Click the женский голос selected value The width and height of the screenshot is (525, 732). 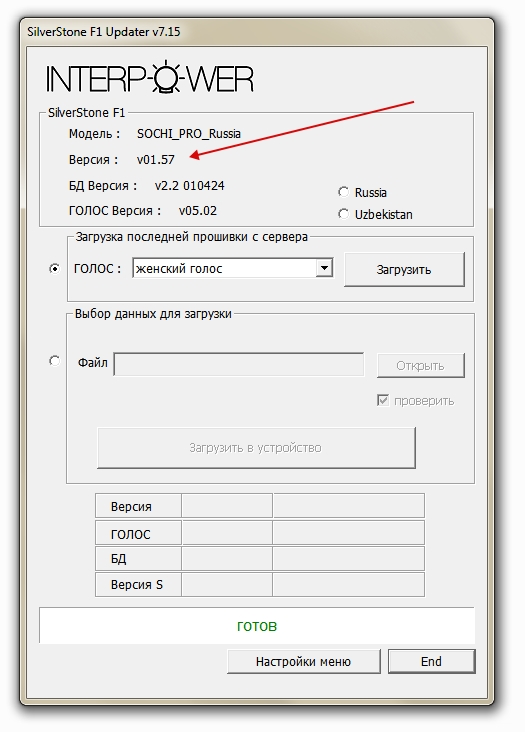(179, 269)
